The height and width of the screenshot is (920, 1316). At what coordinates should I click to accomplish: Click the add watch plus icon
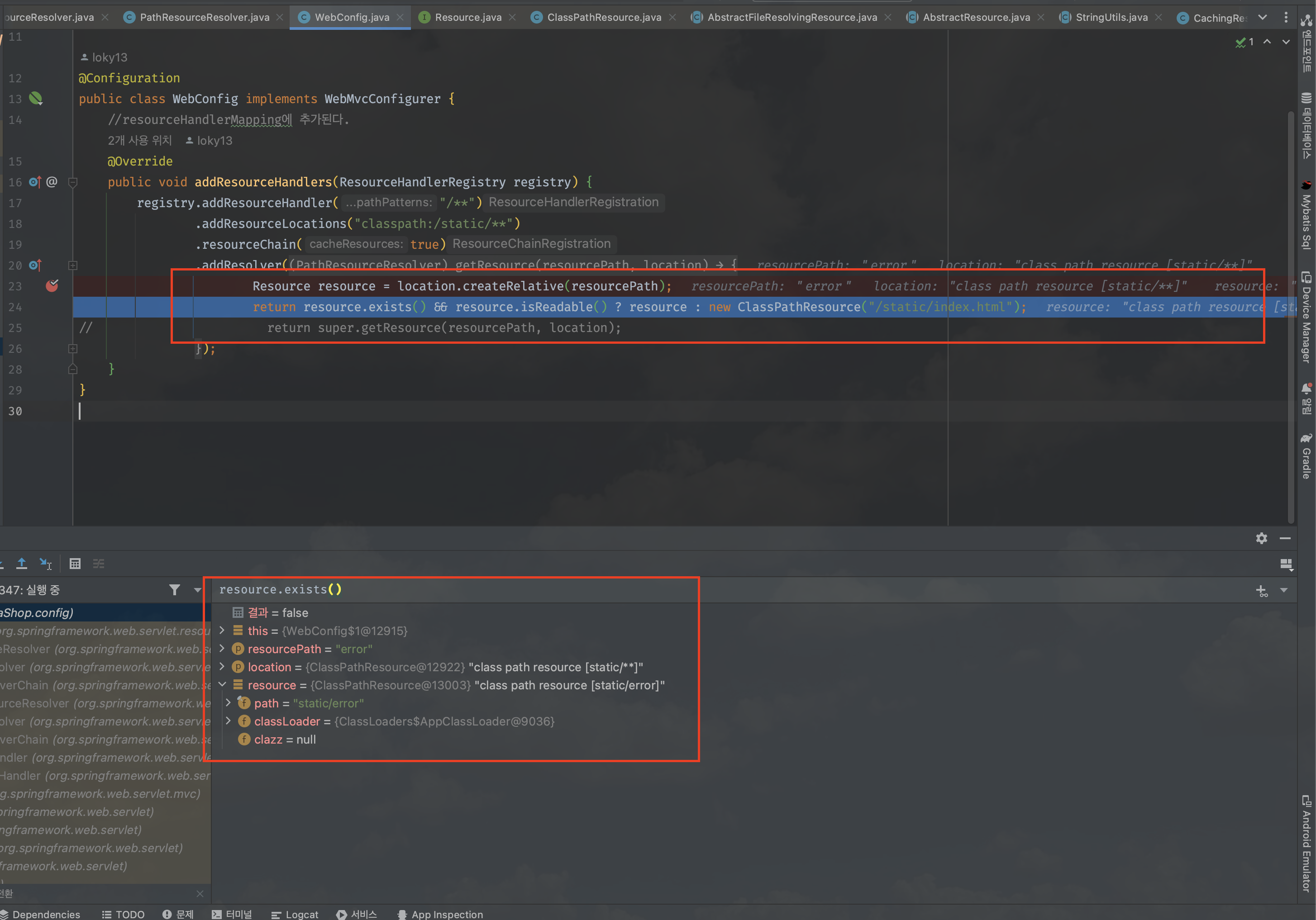(1261, 590)
